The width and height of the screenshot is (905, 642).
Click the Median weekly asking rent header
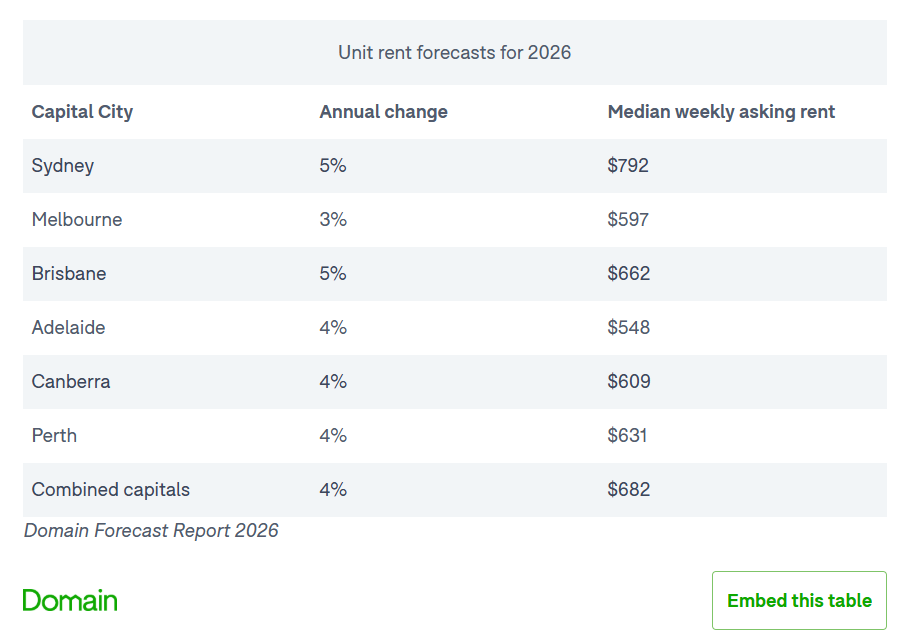point(721,112)
